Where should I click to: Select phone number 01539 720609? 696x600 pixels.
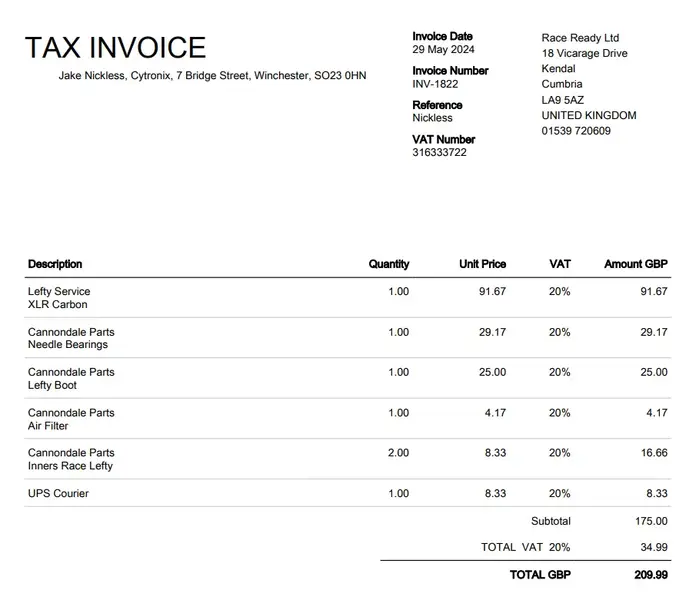[x=576, y=131]
